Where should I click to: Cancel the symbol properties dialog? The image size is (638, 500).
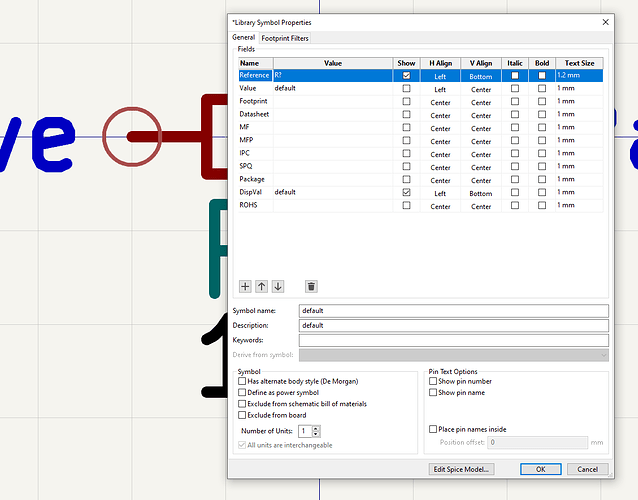click(588, 469)
